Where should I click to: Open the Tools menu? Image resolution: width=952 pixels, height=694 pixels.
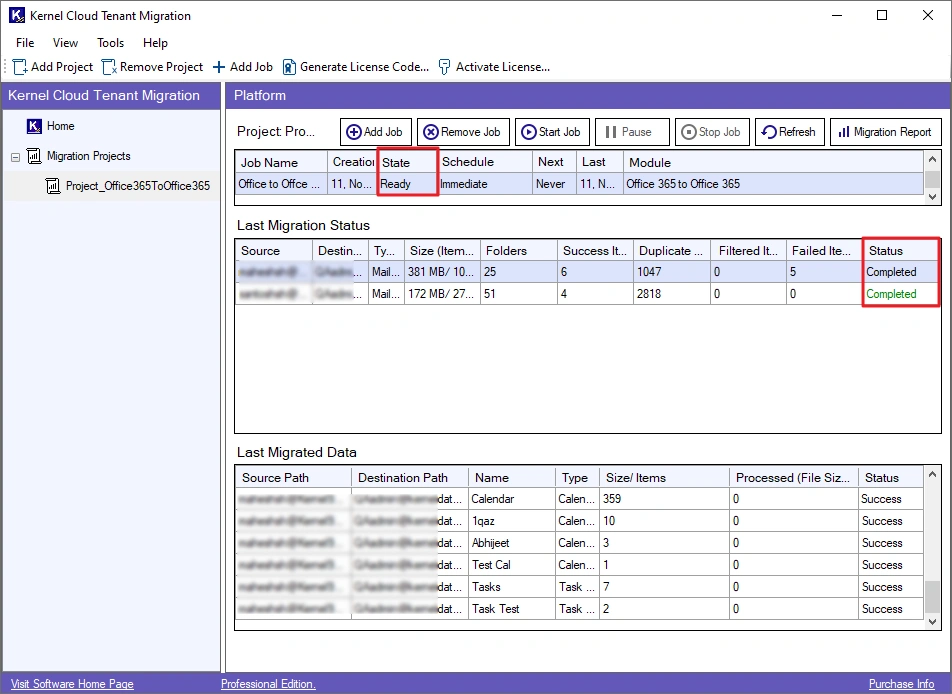pos(110,43)
